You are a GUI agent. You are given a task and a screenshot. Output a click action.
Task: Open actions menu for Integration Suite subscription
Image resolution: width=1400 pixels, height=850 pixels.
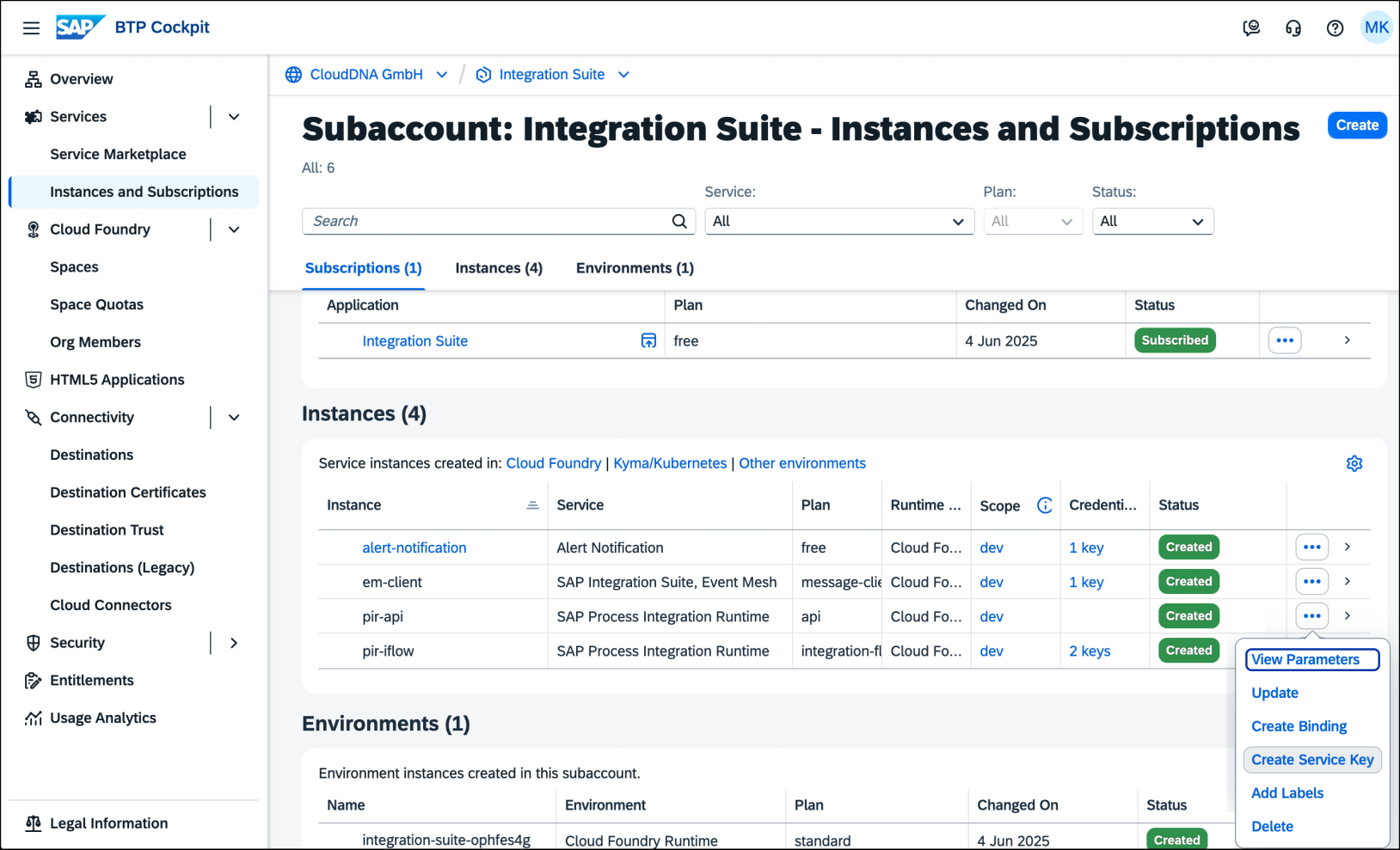point(1285,340)
